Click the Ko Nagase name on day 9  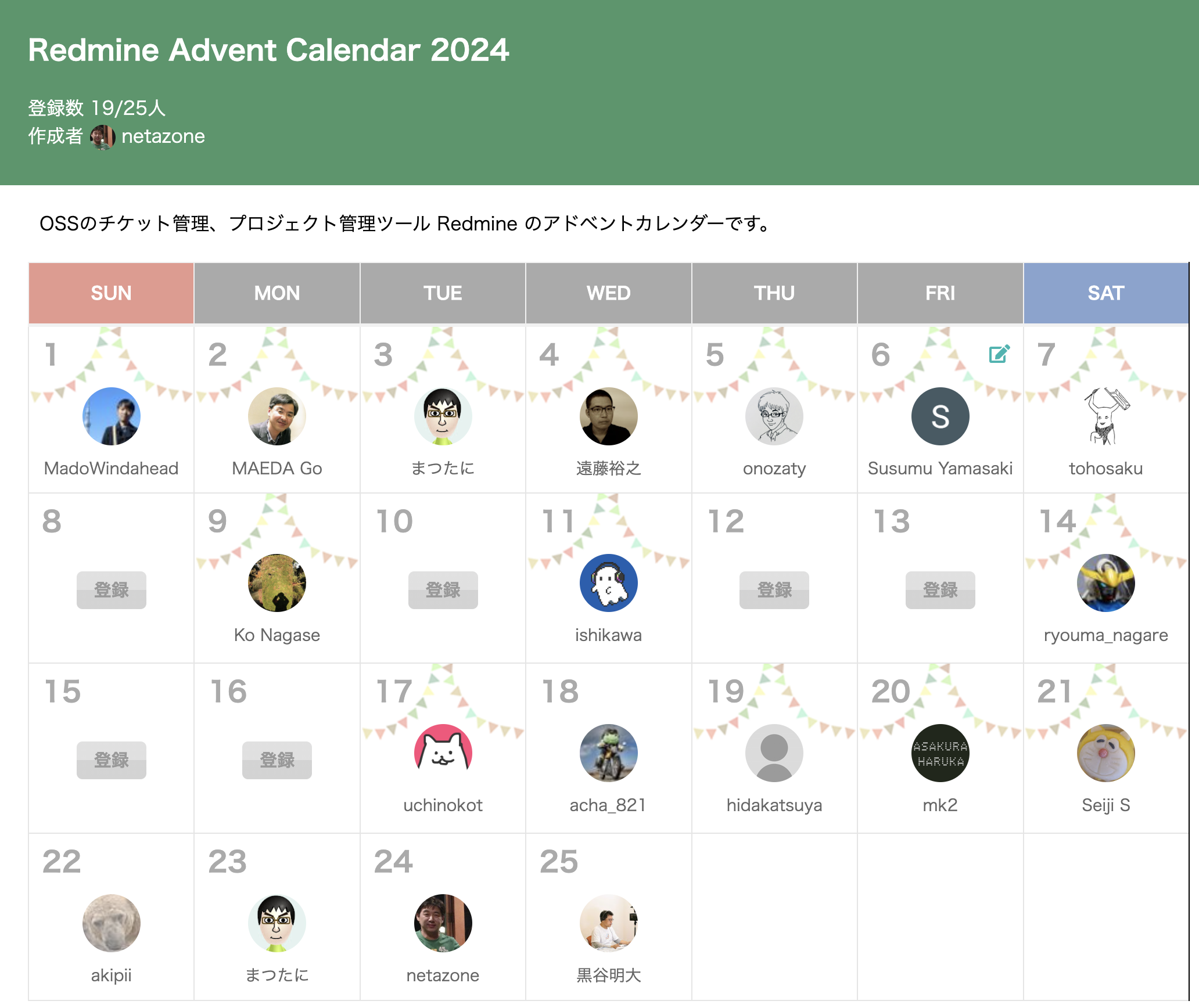[277, 635]
